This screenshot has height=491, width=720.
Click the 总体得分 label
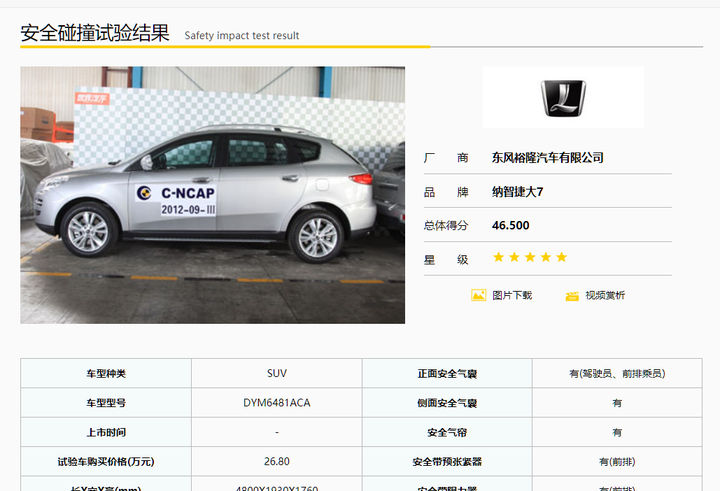click(x=446, y=226)
